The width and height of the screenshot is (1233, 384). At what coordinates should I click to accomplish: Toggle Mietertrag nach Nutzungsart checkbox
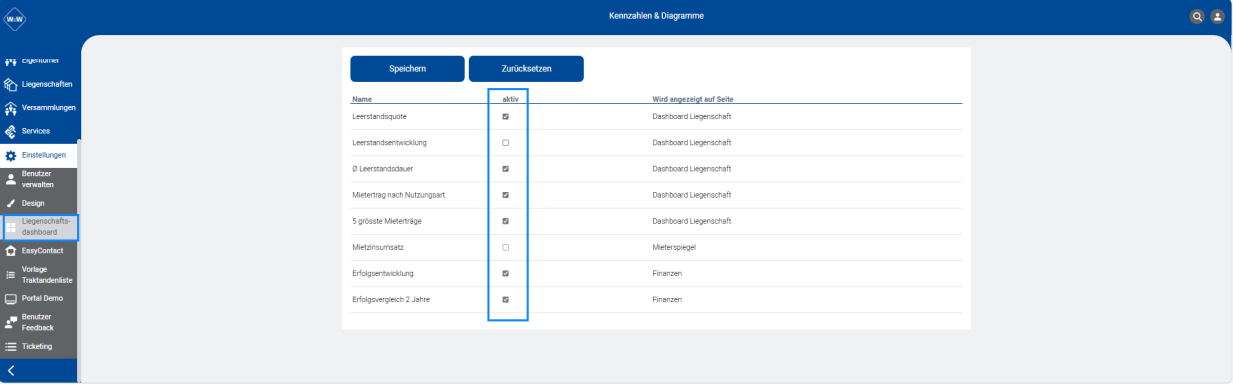[506, 195]
